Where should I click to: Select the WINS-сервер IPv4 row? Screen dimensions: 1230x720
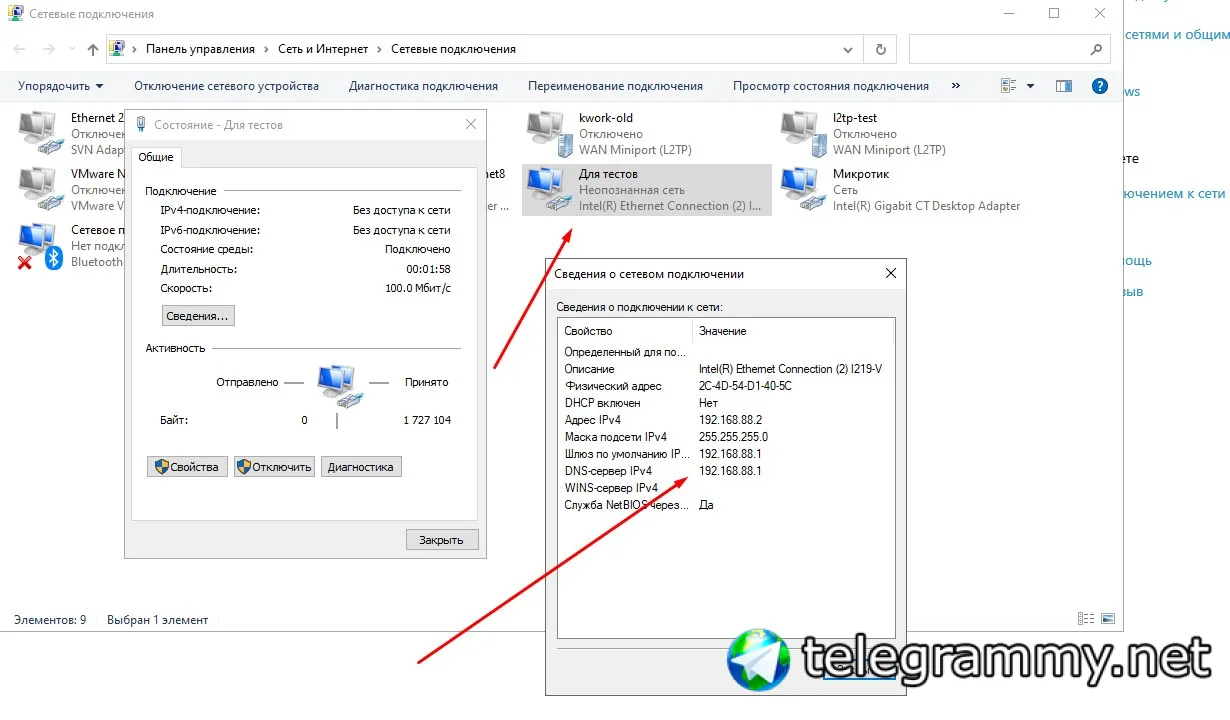726,488
